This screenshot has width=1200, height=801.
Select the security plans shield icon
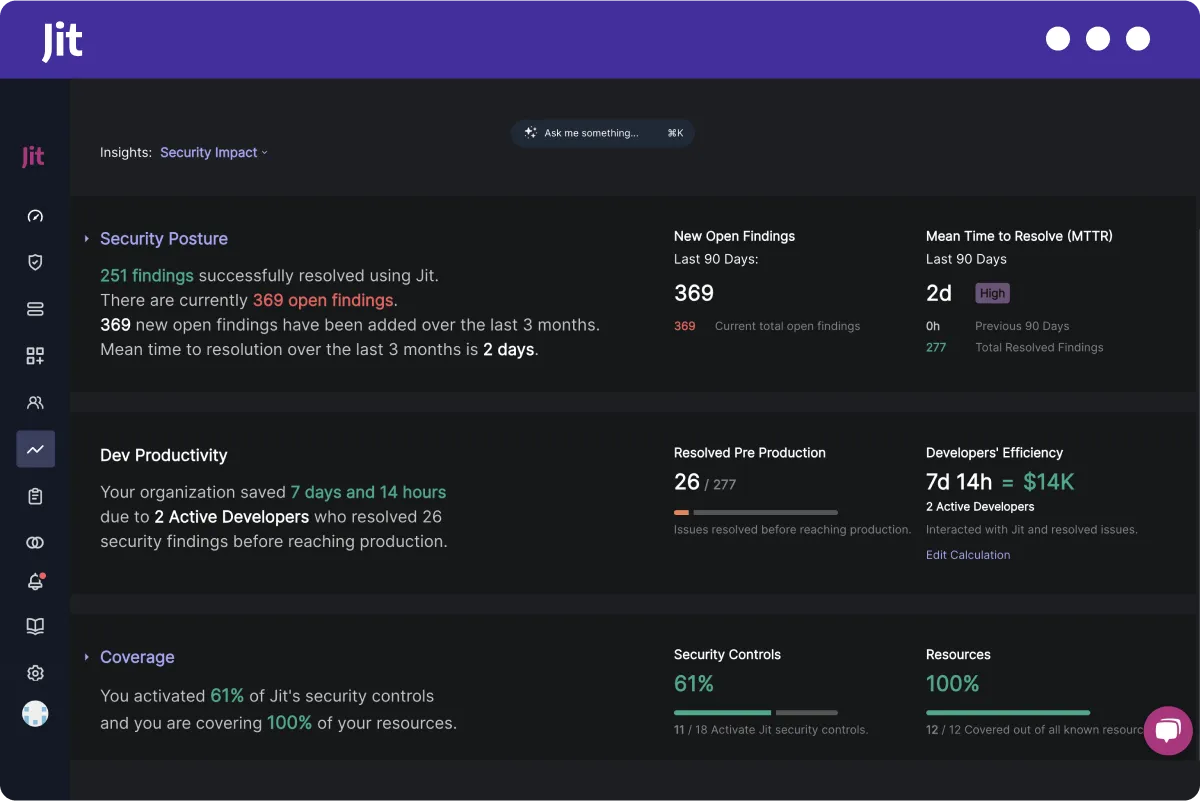pos(35,262)
